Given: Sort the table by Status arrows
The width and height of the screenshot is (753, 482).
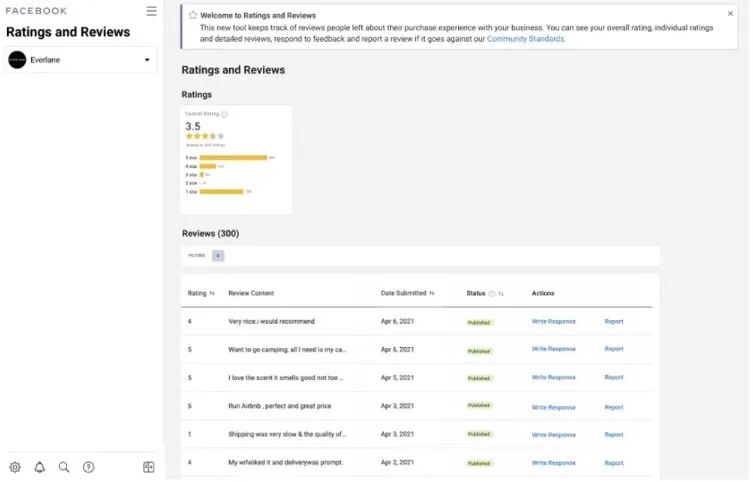Looking at the screenshot, I should click(x=501, y=294).
